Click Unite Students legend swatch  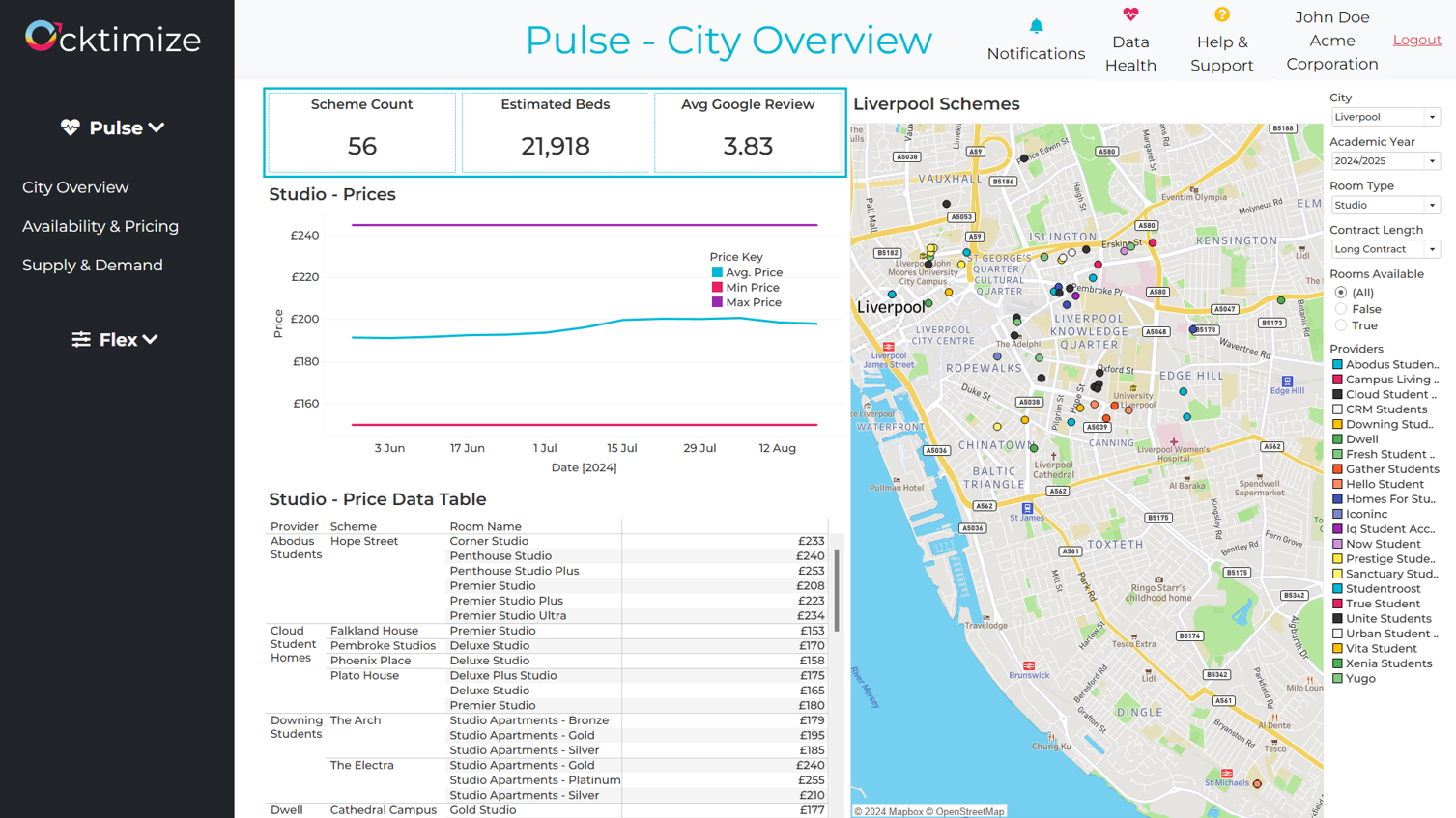tap(1337, 619)
